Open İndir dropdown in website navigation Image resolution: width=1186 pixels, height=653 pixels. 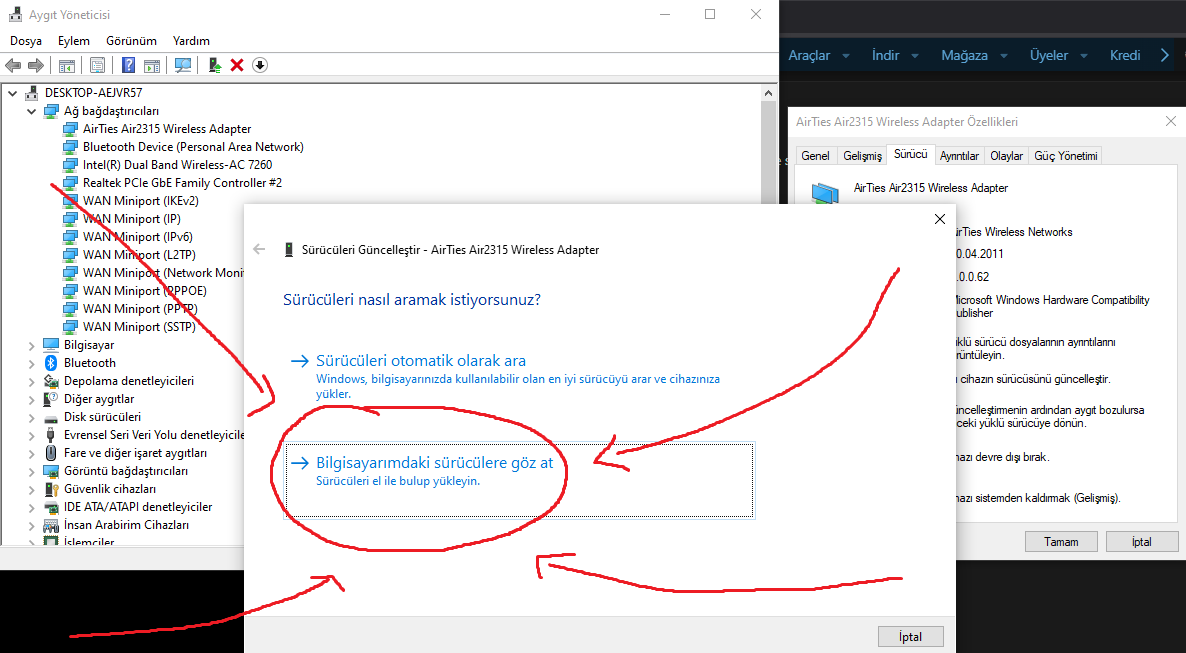[895, 55]
